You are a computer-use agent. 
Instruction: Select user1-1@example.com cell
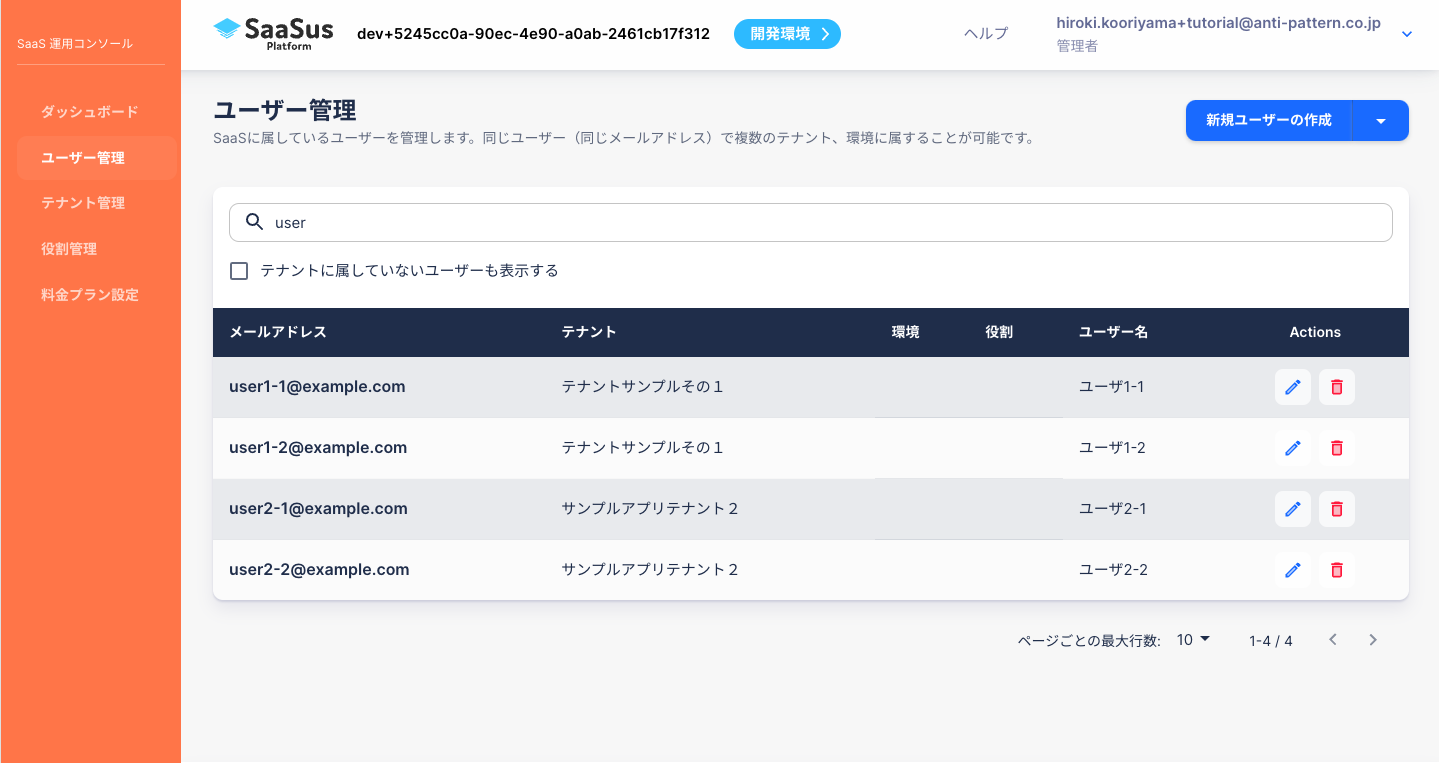[x=317, y=387]
